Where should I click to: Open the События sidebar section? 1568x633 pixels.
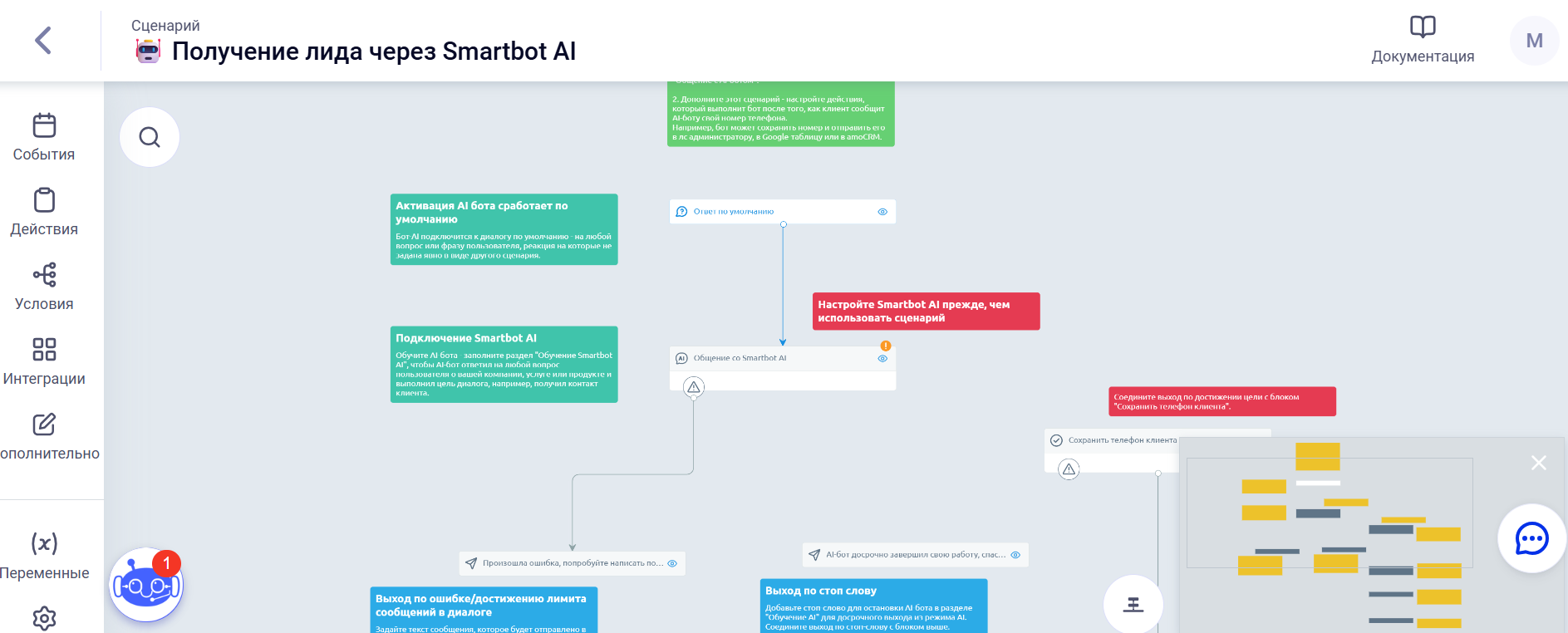(x=44, y=137)
